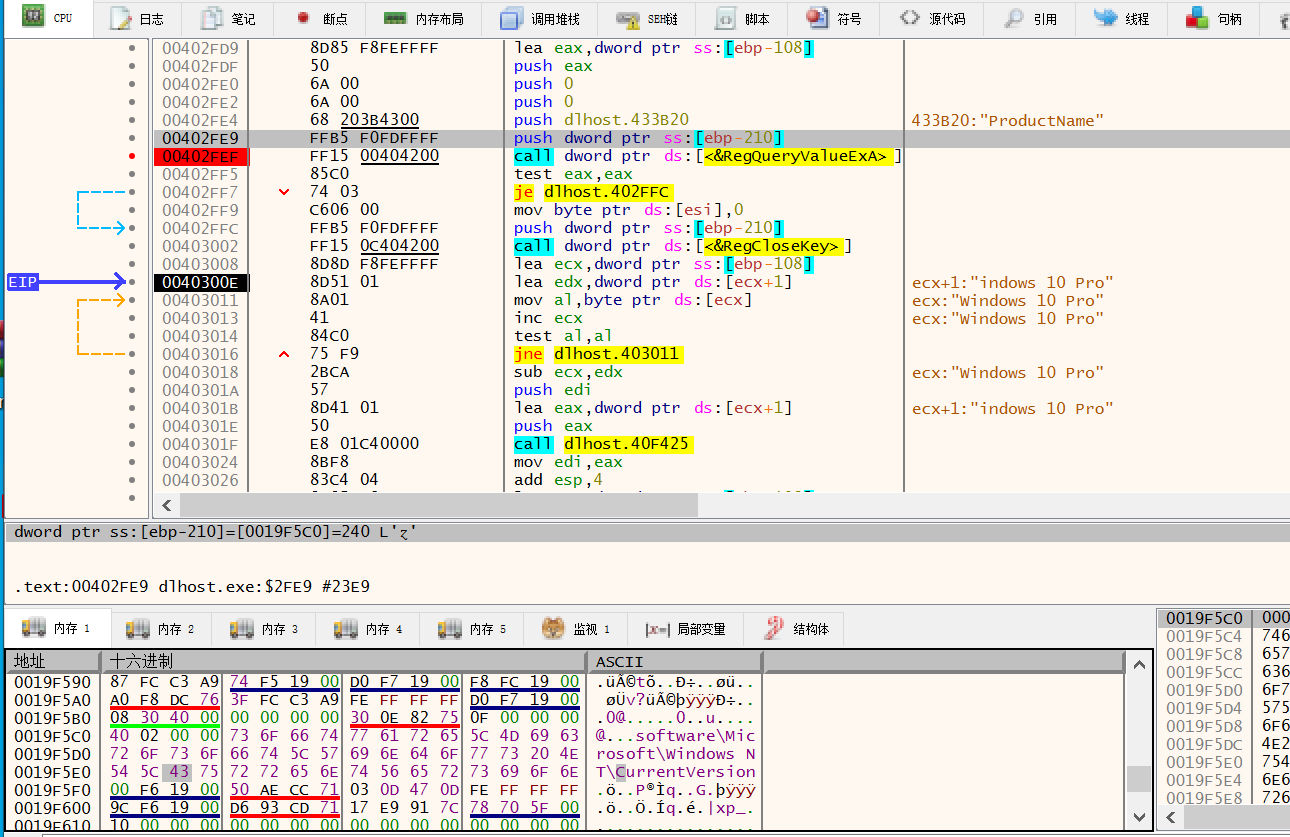
Task: Toggle breakpoint dot at row 00402FF5
Action: pyautogui.click(x=132, y=174)
